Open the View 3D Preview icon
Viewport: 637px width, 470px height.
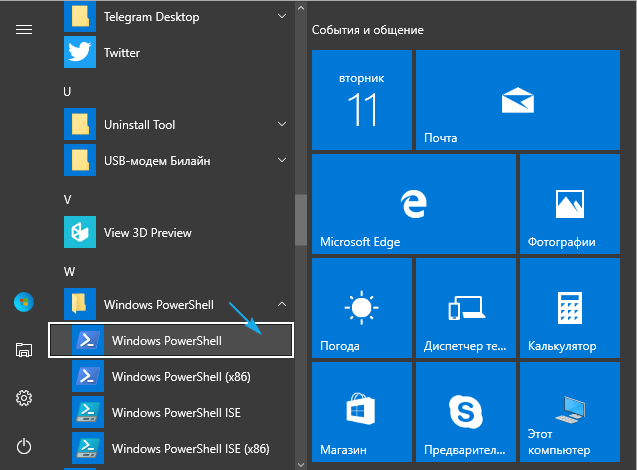coord(79,233)
